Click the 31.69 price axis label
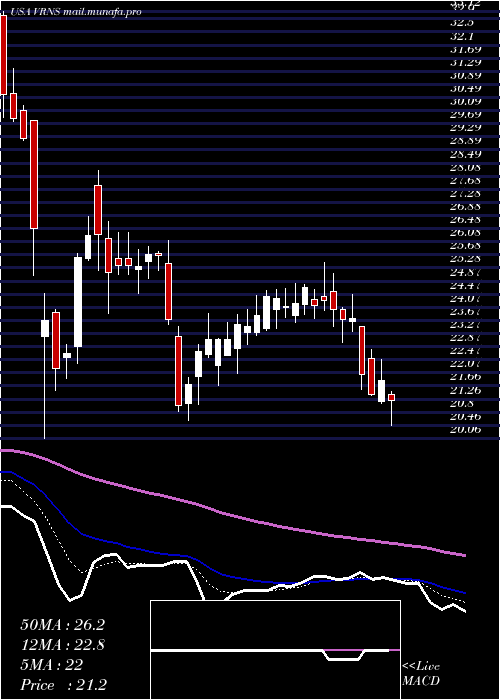The image size is (500, 700). (466, 49)
